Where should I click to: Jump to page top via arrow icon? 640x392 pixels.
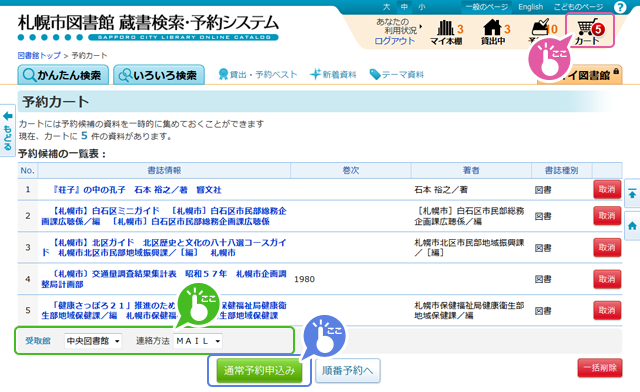pos(632,194)
